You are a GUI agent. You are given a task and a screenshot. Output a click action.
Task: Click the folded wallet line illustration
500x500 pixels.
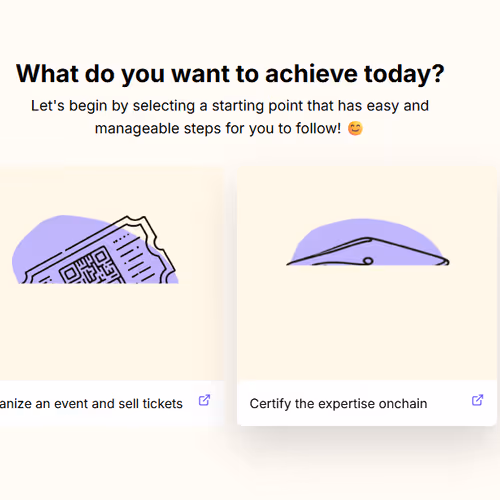[x=368, y=252]
